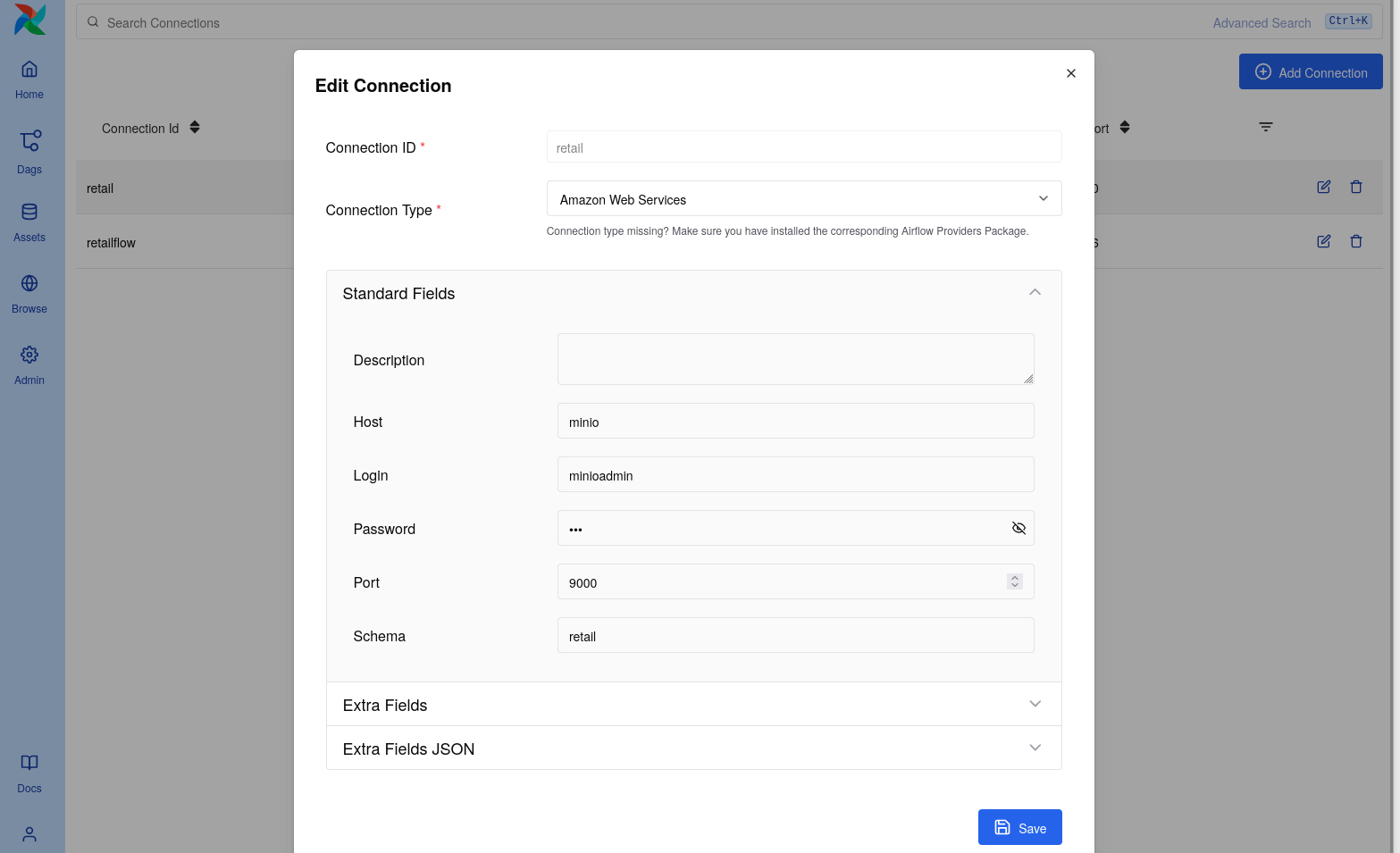
Task: Delete the retail connection row
Action: point(1356,187)
